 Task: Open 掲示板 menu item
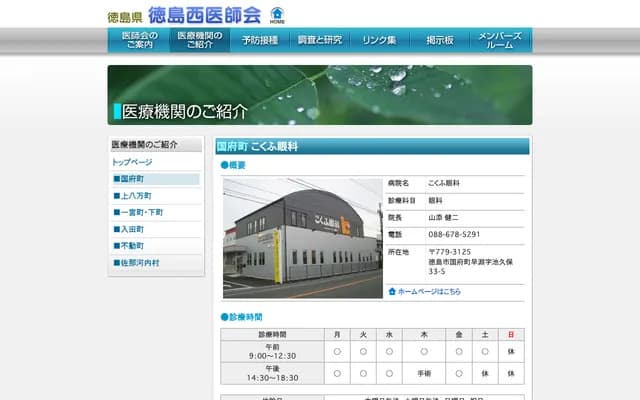(x=440, y=40)
